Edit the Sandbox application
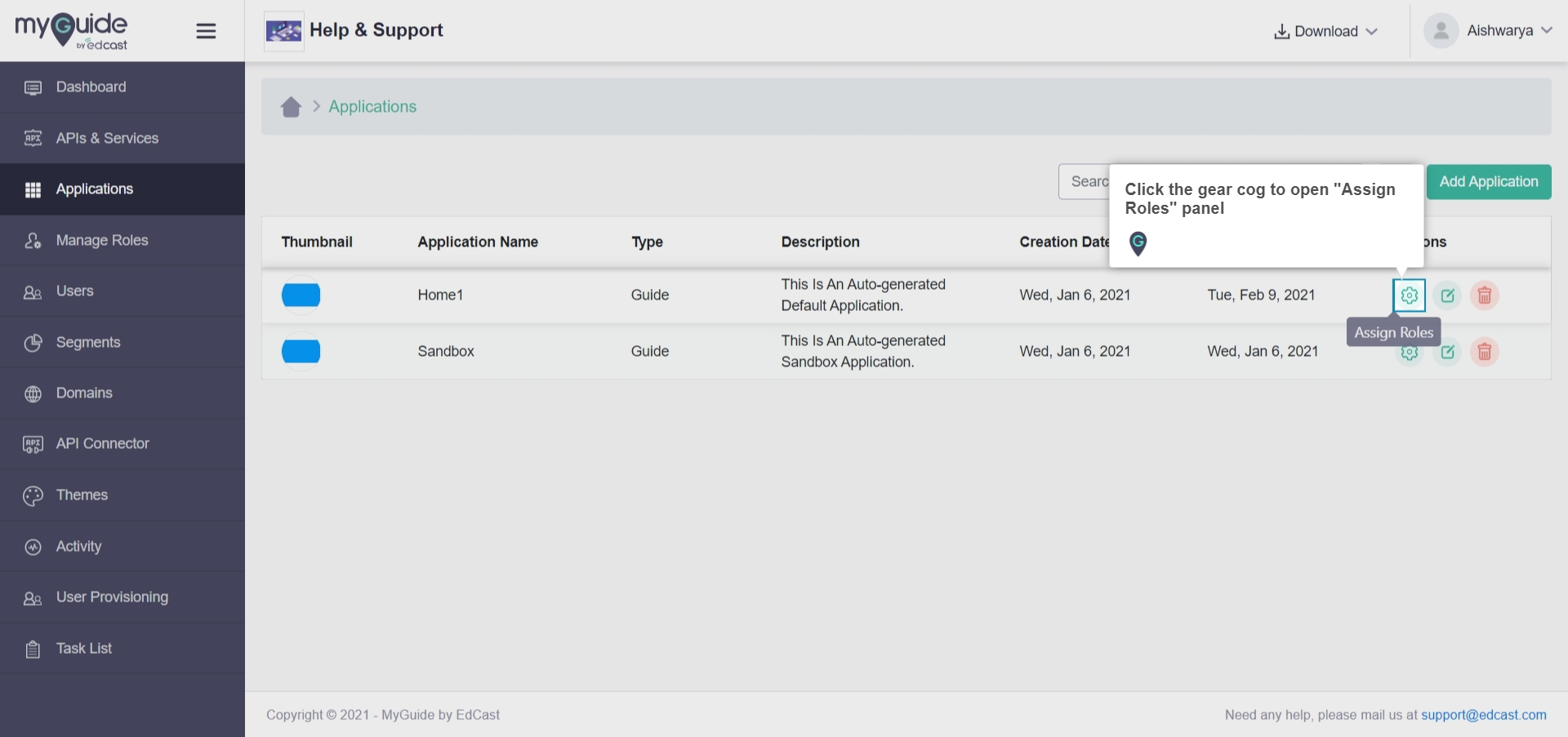This screenshot has width=1568, height=737. pyautogui.click(x=1447, y=352)
